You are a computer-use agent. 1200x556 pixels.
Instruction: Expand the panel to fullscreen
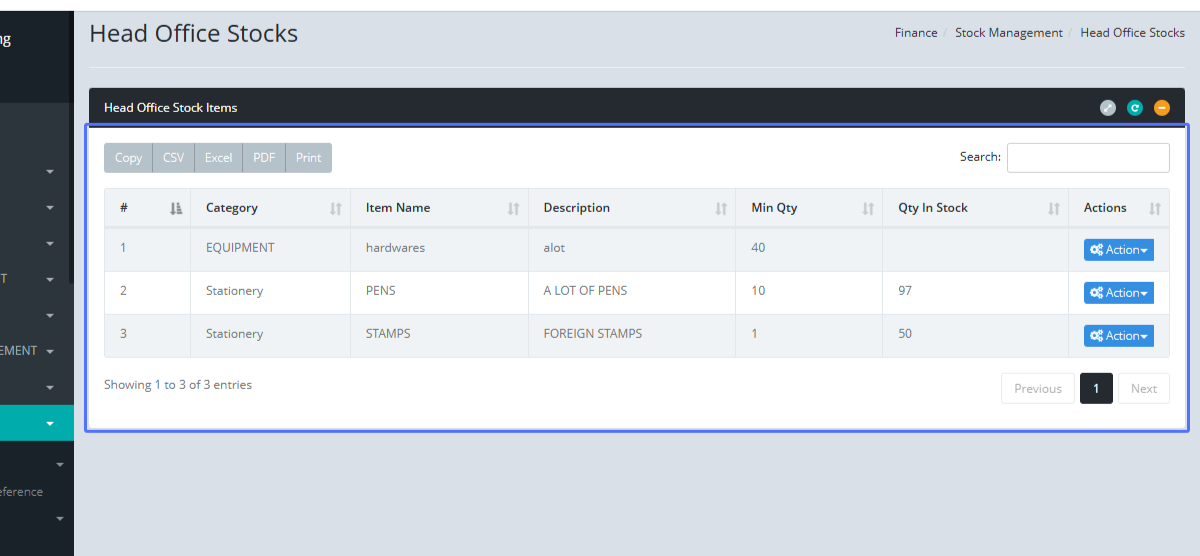coord(1107,108)
